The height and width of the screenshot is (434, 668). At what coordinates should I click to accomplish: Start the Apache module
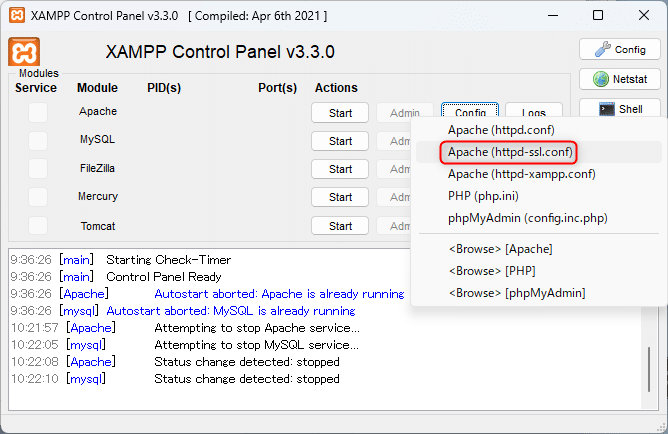(340, 113)
